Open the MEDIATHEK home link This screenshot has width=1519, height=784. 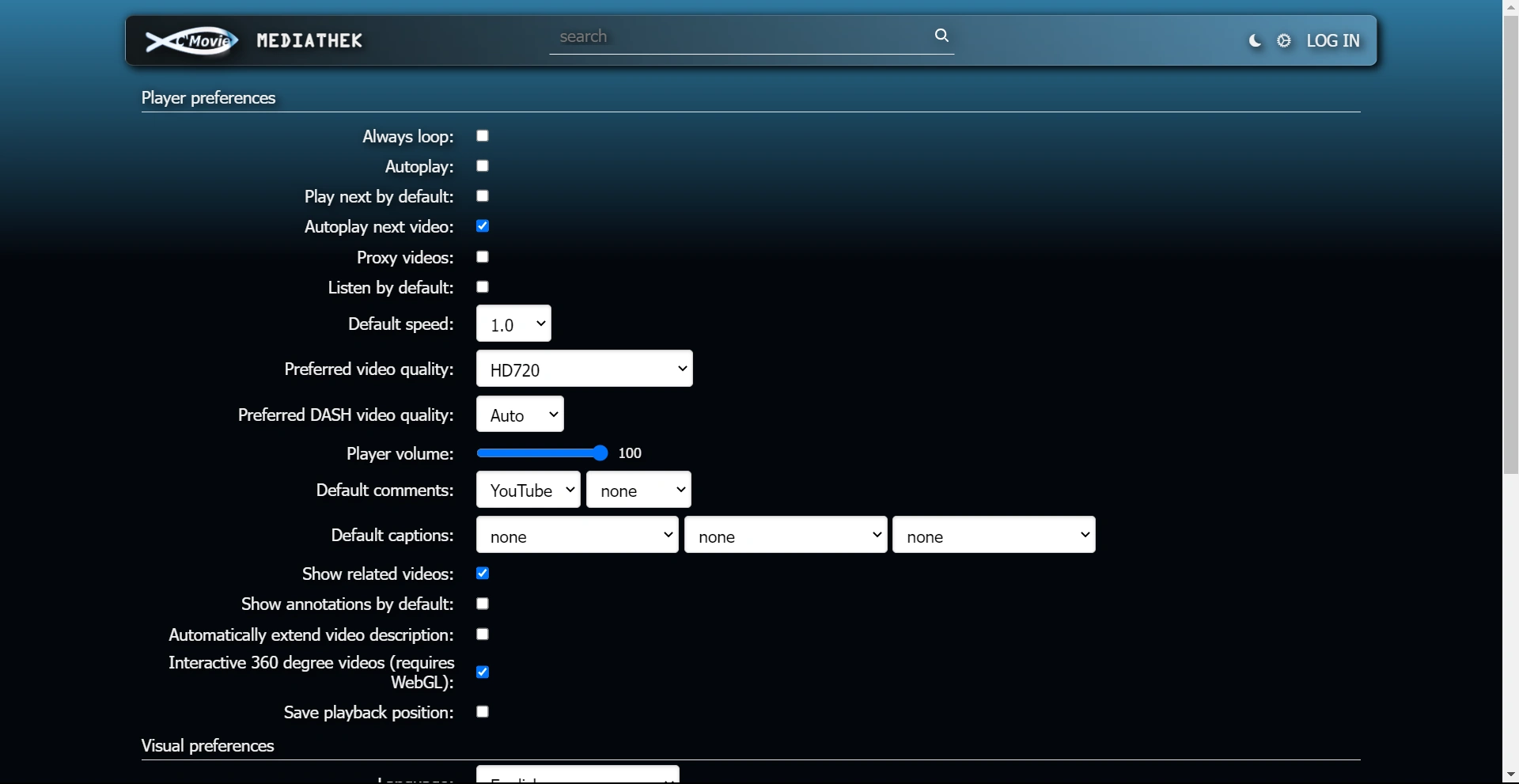[309, 41]
